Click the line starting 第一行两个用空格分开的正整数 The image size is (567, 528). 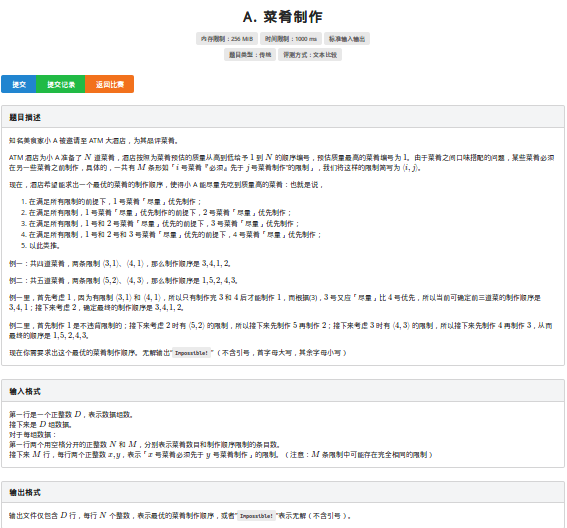145,444
